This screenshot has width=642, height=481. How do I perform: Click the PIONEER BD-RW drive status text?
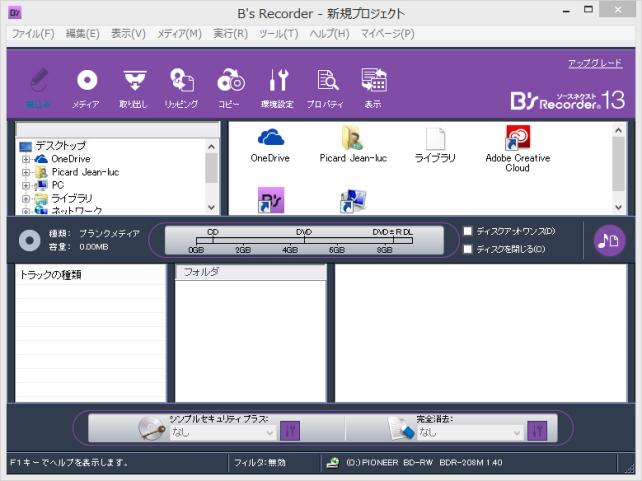coord(424,463)
